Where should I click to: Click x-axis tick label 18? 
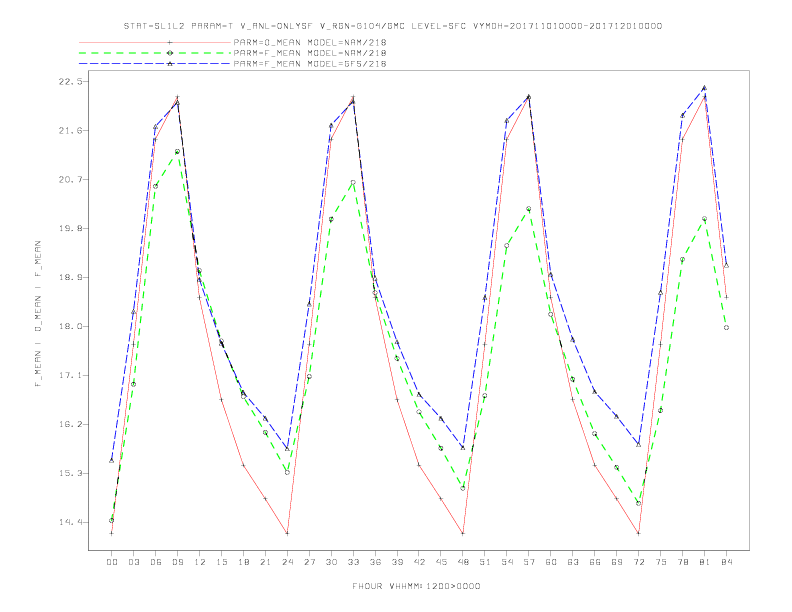[243, 562]
